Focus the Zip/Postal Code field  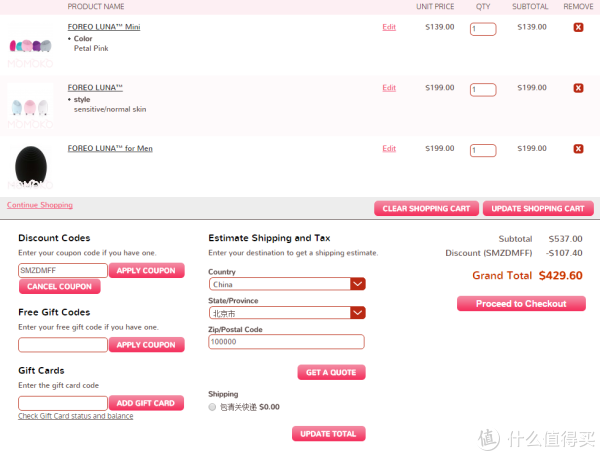(286, 342)
